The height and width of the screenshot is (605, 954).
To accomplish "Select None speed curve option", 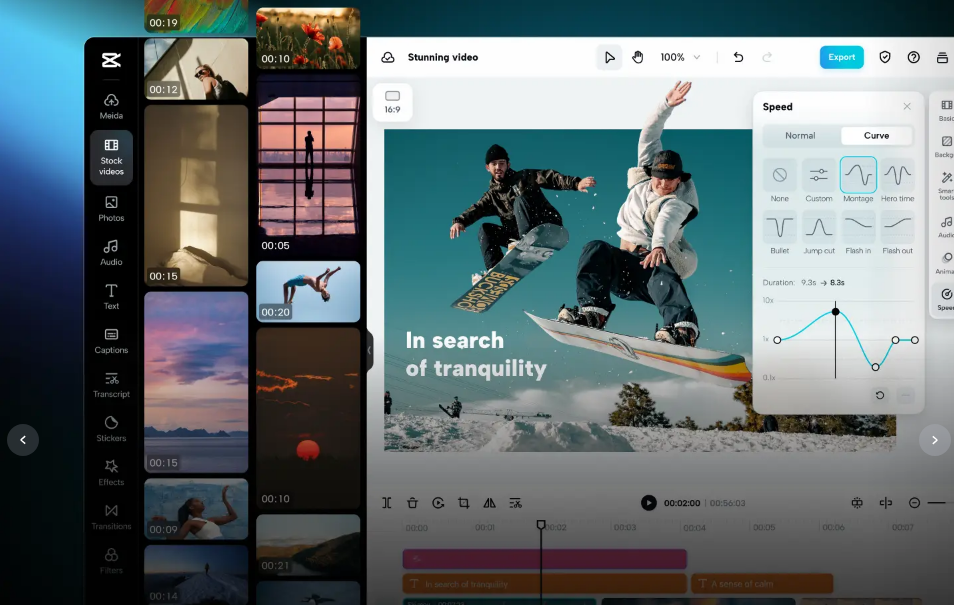I will (x=779, y=175).
